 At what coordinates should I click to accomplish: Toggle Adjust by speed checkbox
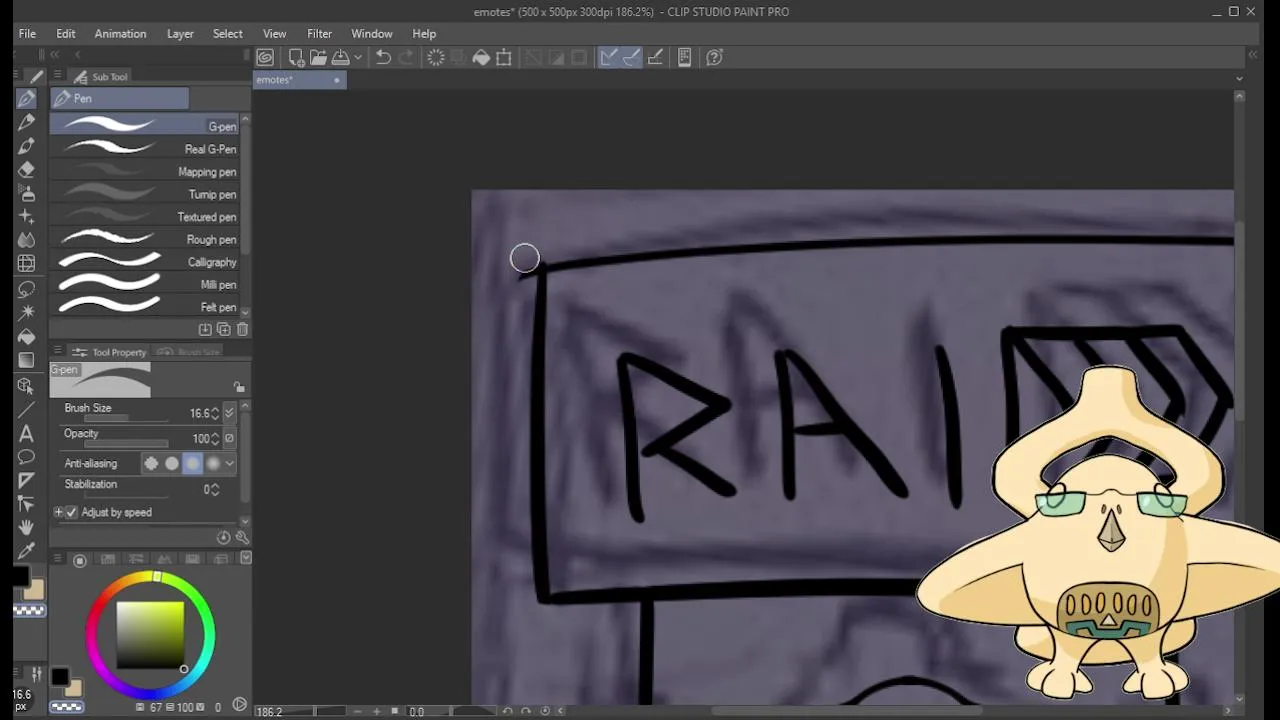click(x=71, y=512)
